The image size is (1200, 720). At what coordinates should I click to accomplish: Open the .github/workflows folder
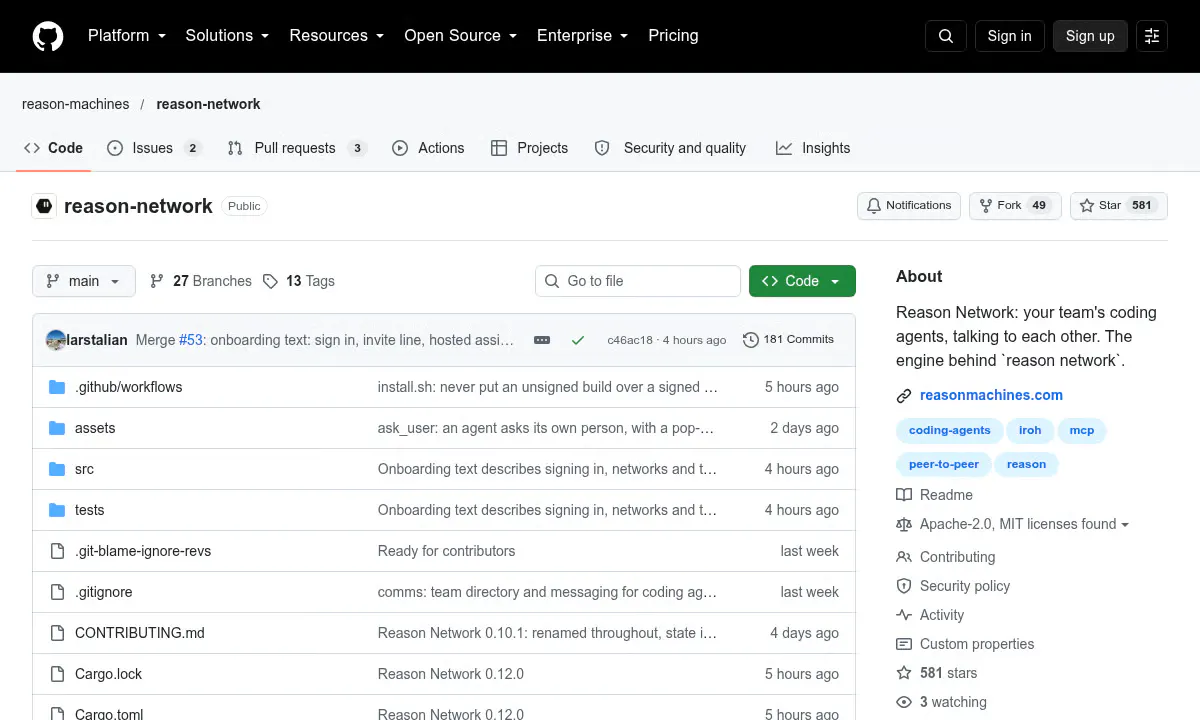128,387
